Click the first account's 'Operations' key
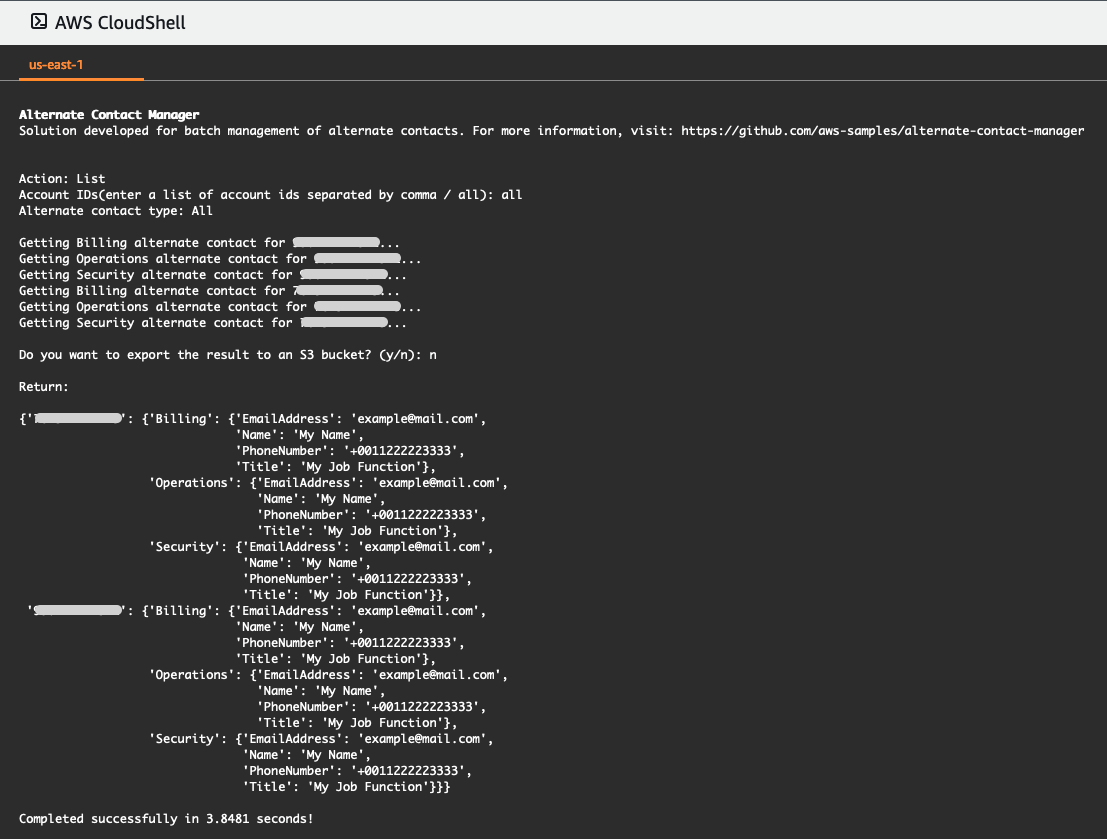This screenshot has width=1107, height=839. pos(191,483)
